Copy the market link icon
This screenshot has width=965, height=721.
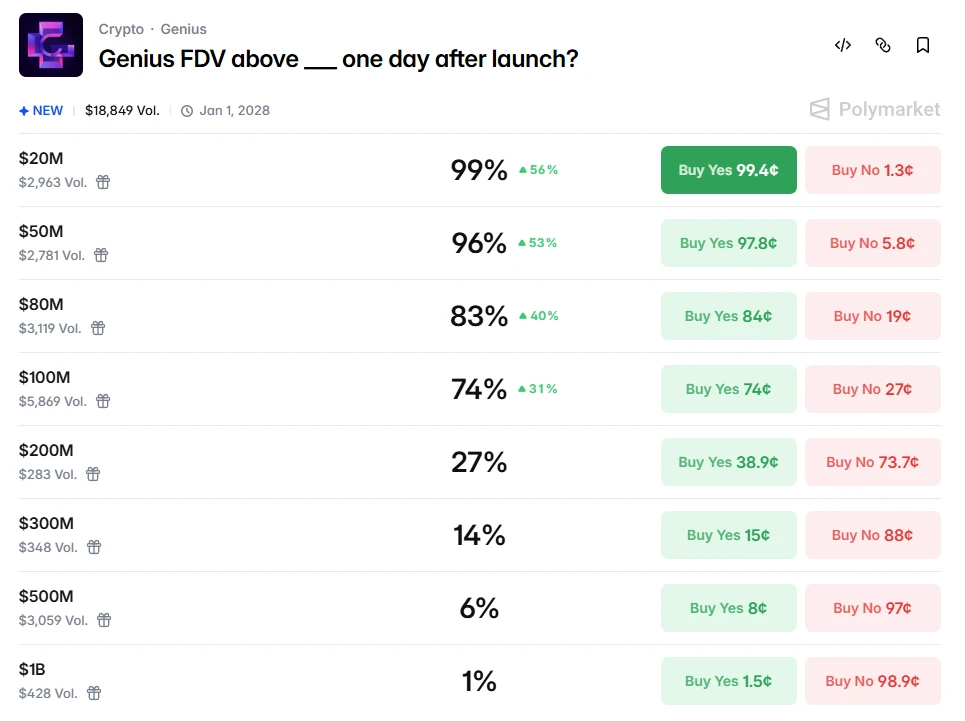883,45
